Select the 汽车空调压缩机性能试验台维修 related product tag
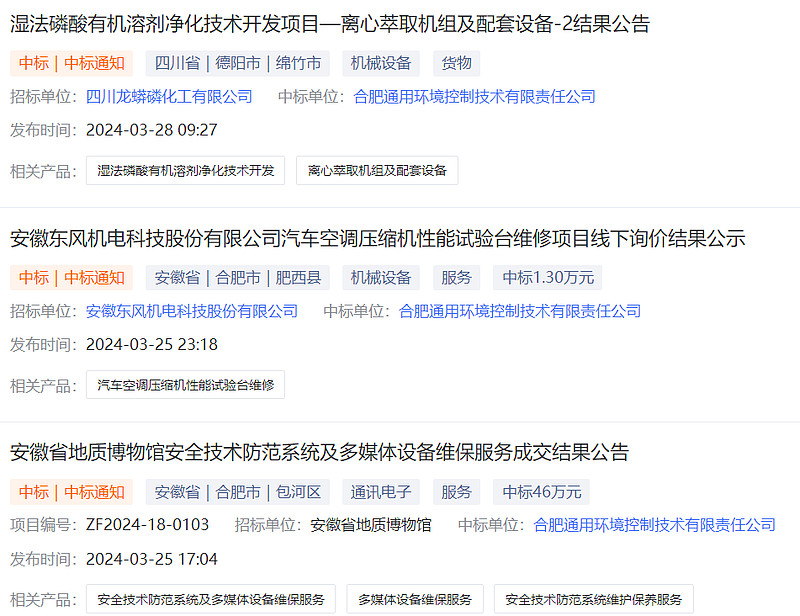Screen dimensions: 800x616 185,385
